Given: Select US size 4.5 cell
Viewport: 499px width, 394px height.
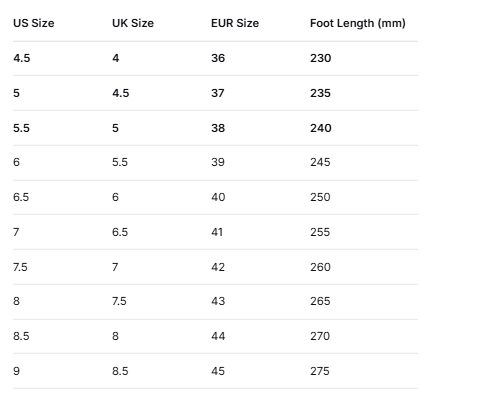Looking at the screenshot, I should pos(22,58).
